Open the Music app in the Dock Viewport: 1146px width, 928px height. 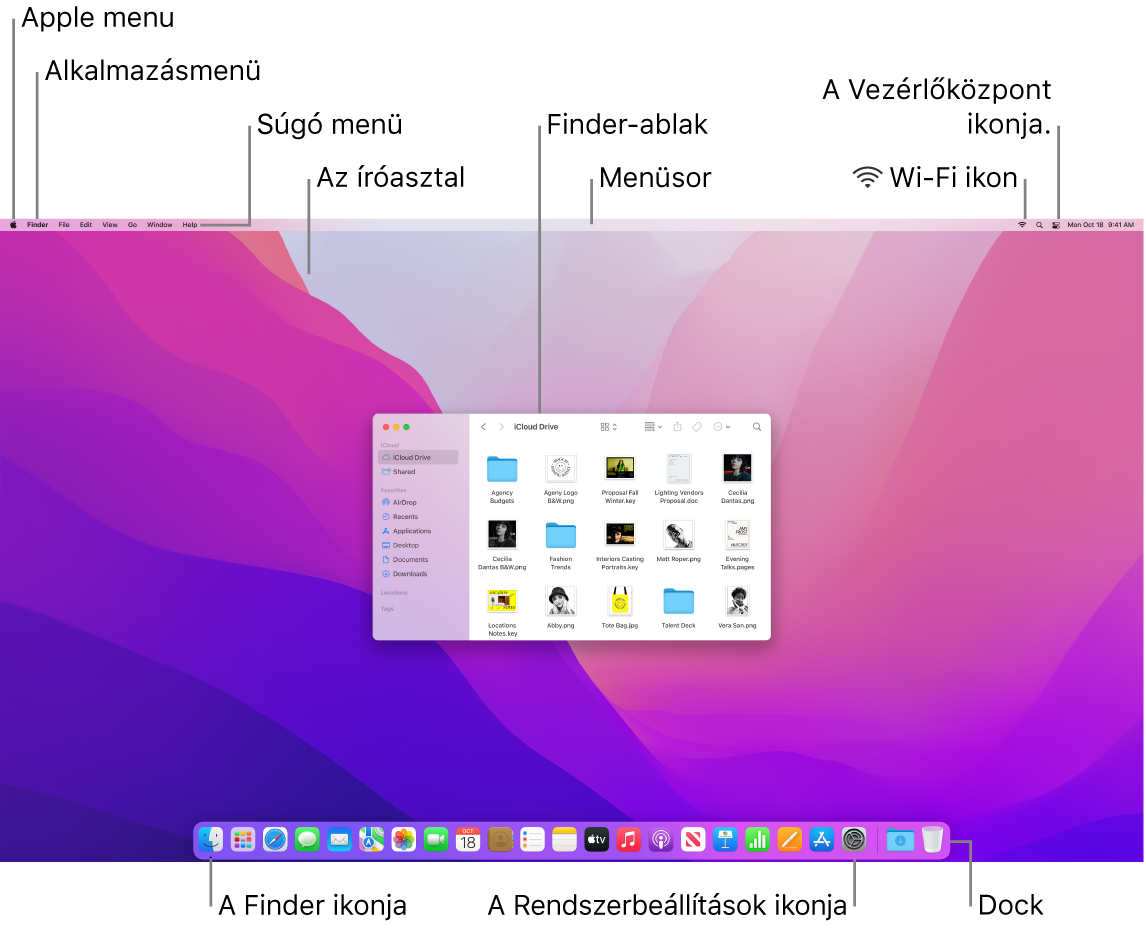coord(629,840)
